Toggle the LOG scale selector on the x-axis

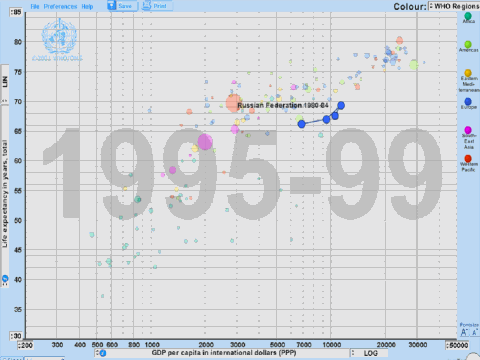[369, 353]
